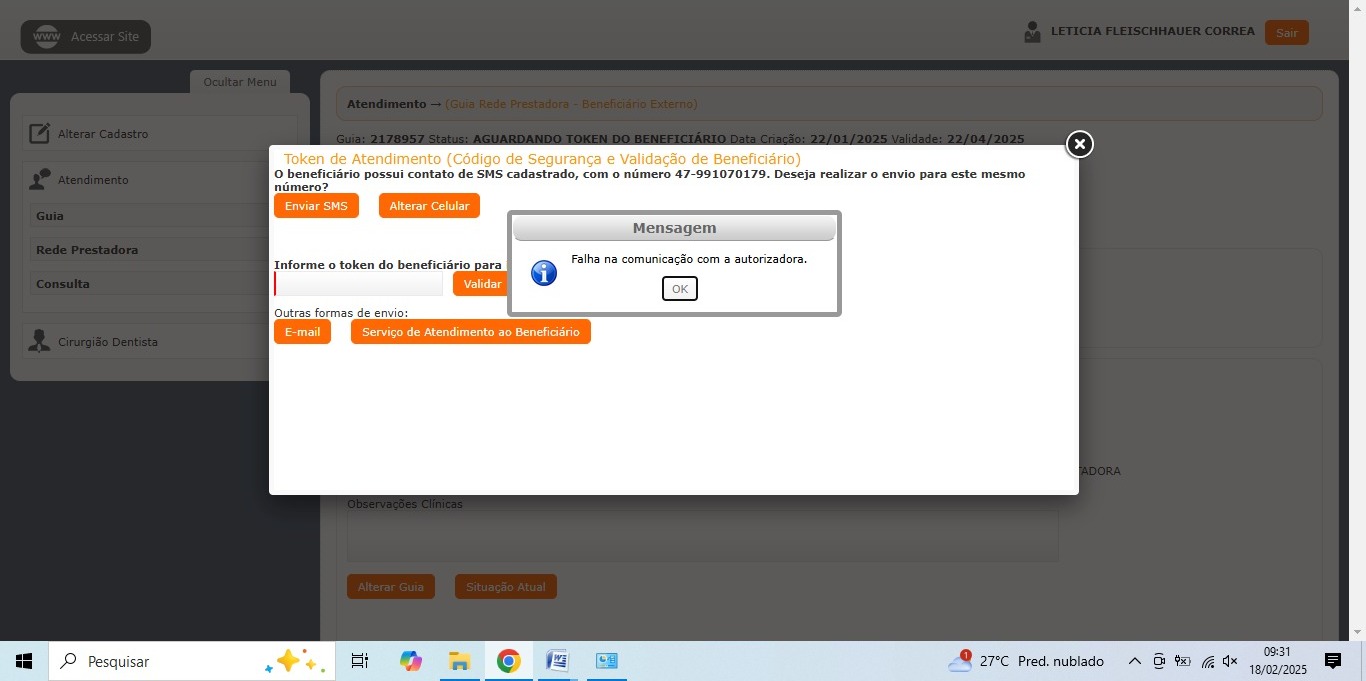Click the "Observações Clínicas" label
This screenshot has width=1366, height=681.
point(405,504)
